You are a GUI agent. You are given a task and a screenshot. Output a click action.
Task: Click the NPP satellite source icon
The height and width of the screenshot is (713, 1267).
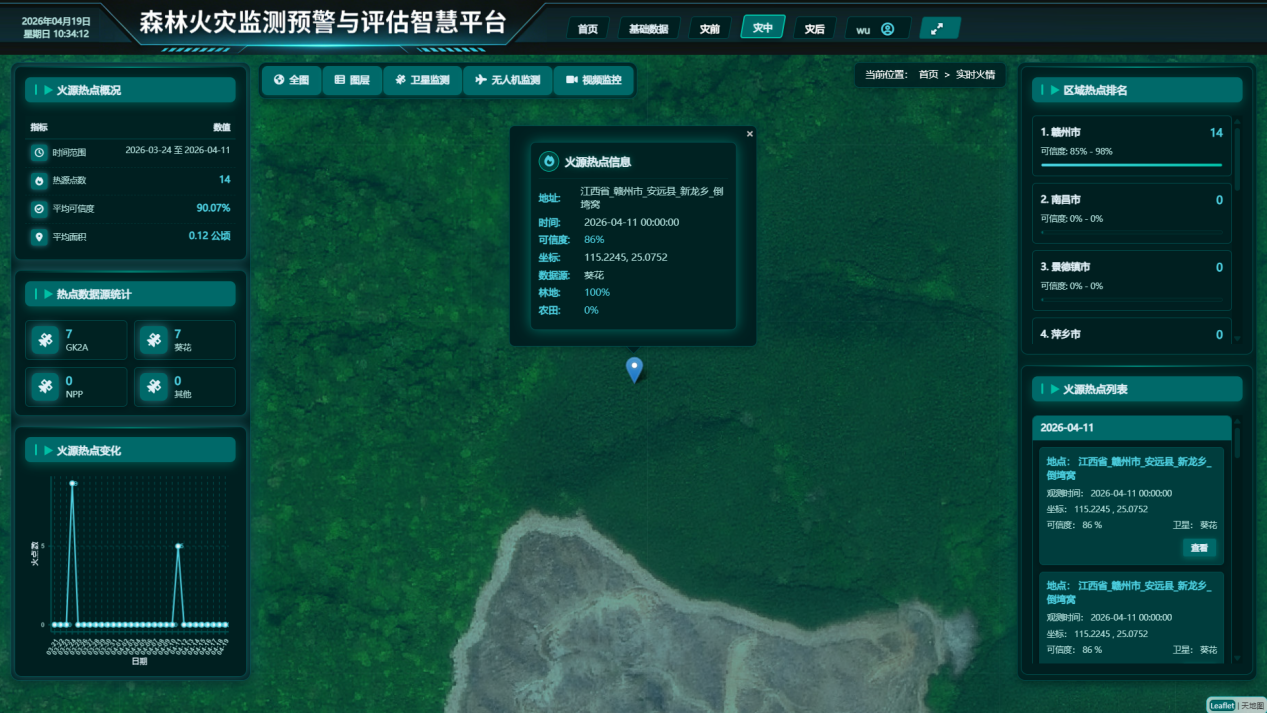pos(45,387)
